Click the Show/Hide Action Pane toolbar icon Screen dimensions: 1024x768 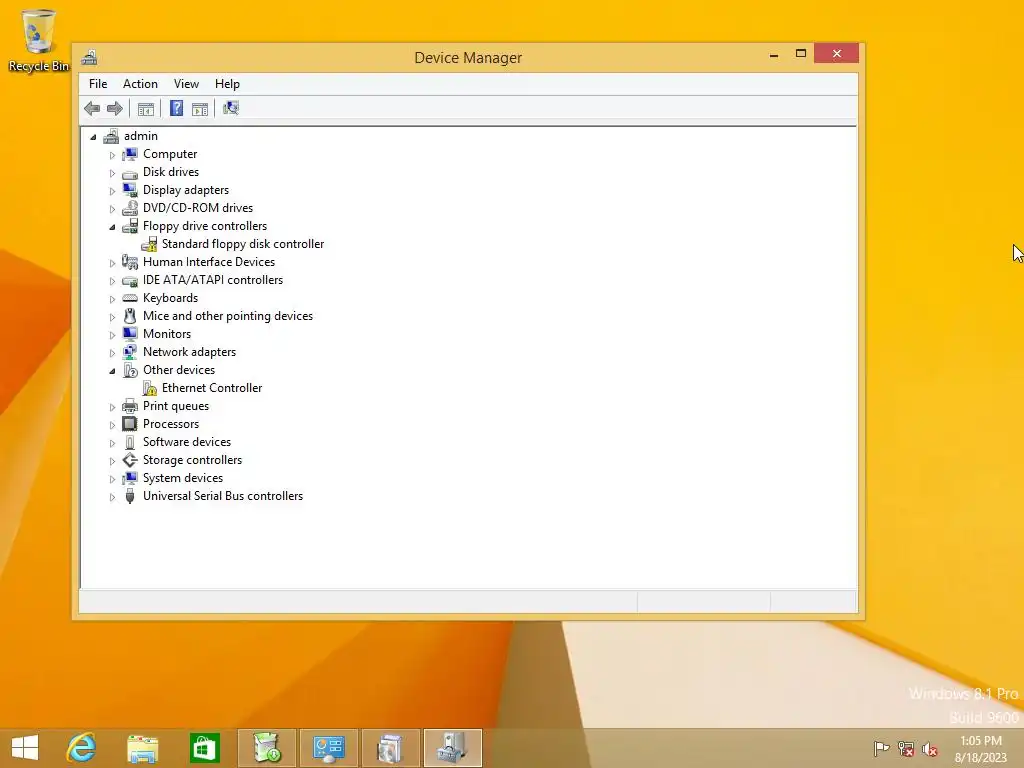point(200,108)
